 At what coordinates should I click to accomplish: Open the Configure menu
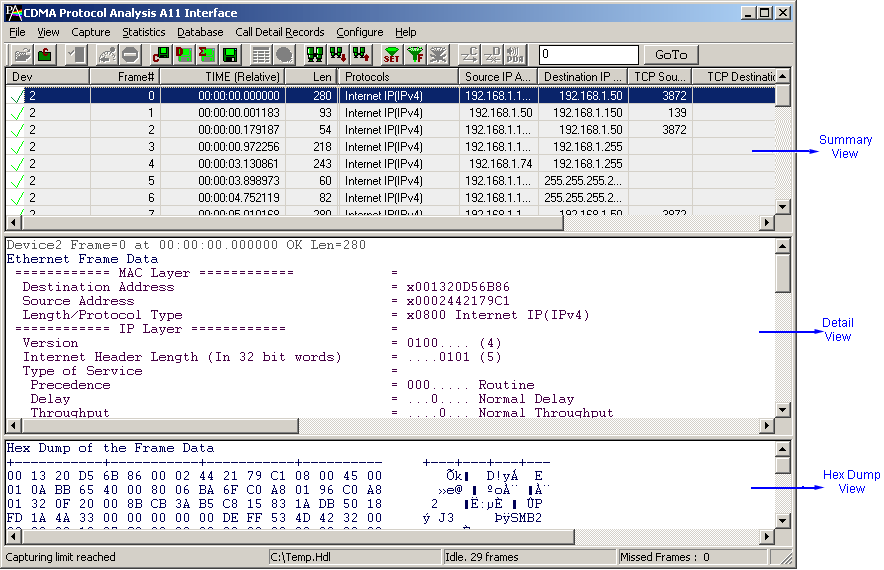[x=360, y=32]
